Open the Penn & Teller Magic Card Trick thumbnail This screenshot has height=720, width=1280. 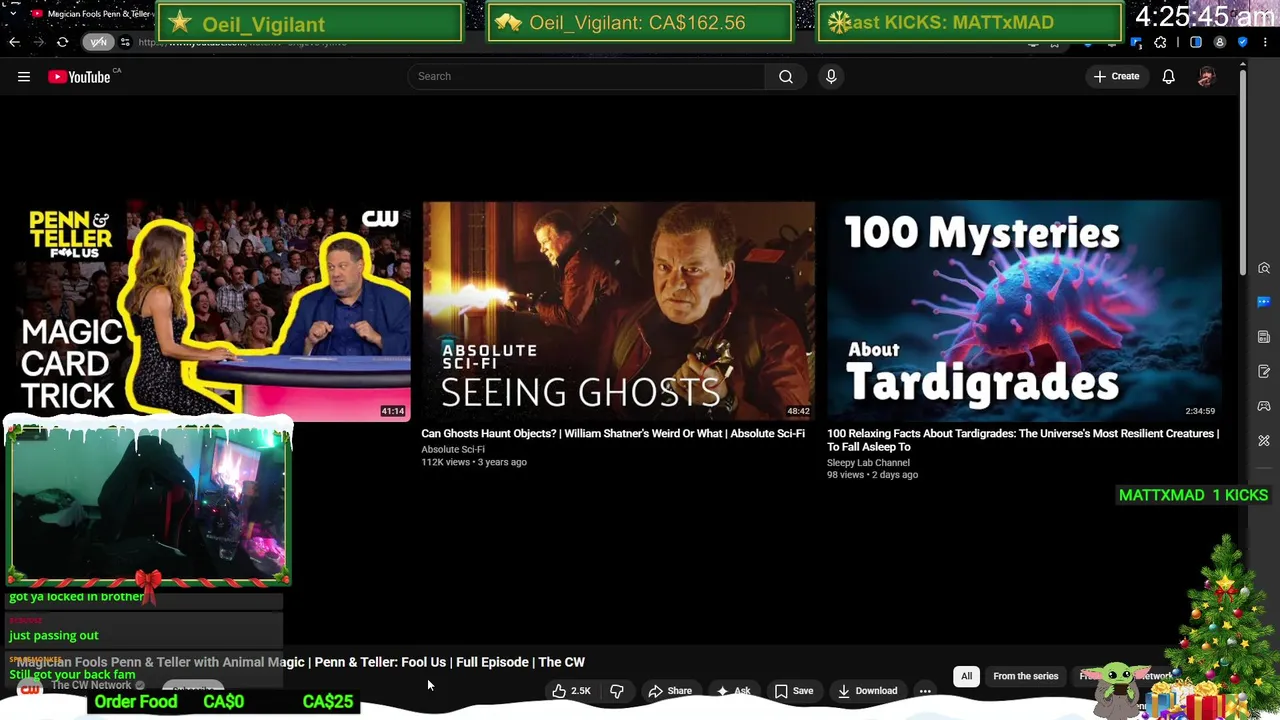click(213, 311)
